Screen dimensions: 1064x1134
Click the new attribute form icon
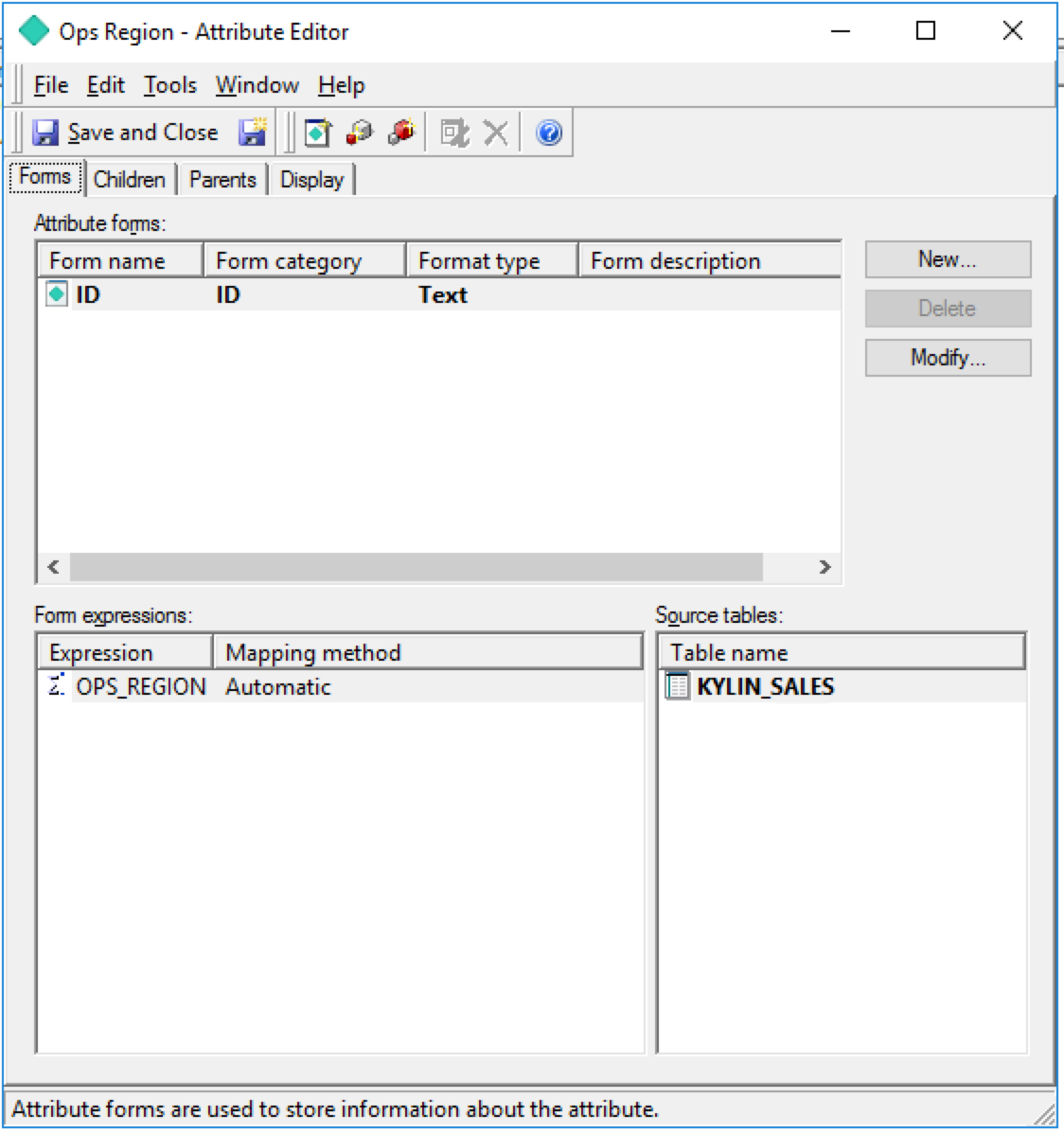click(x=318, y=133)
